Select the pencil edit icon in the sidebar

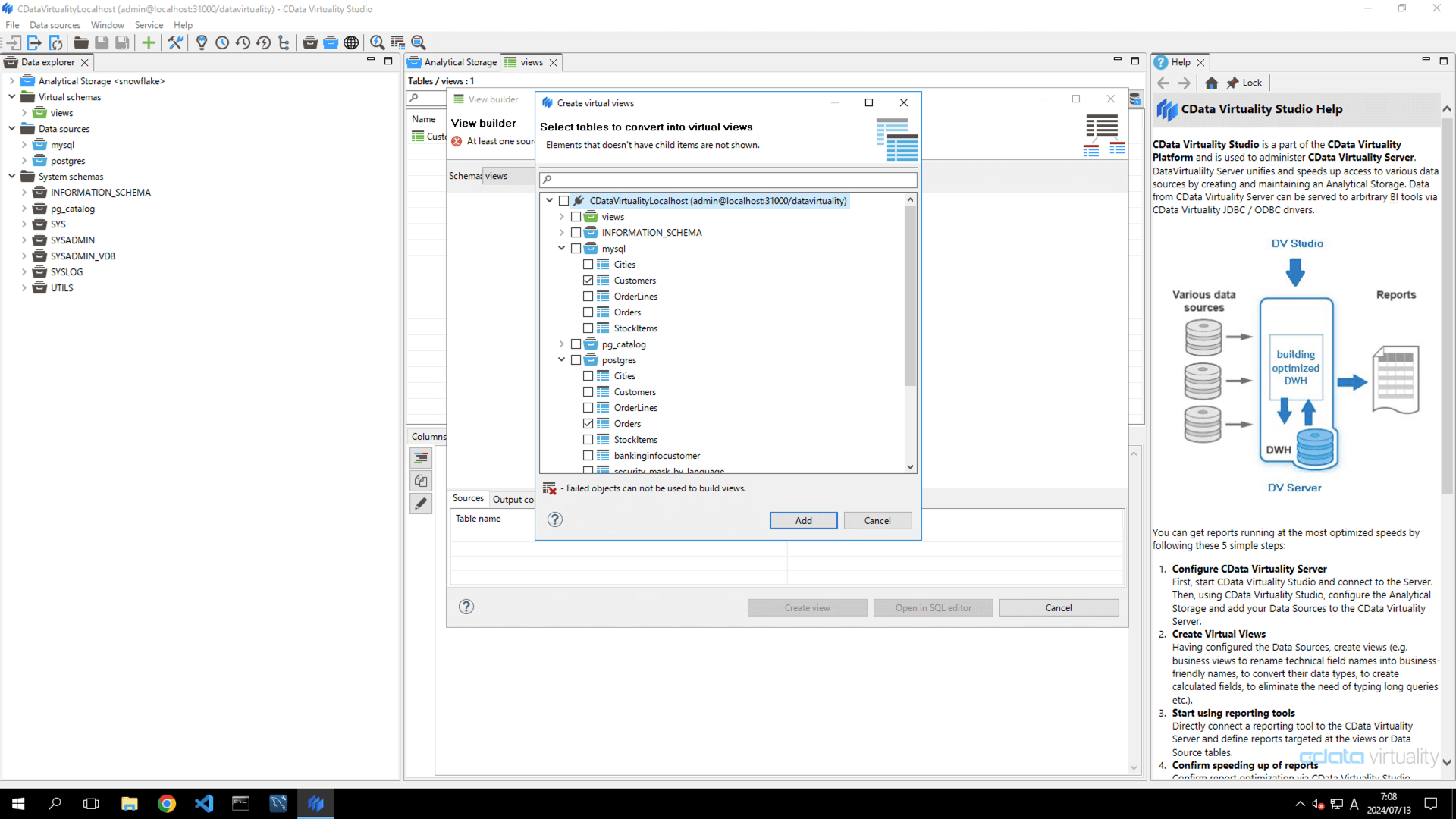(x=421, y=503)
